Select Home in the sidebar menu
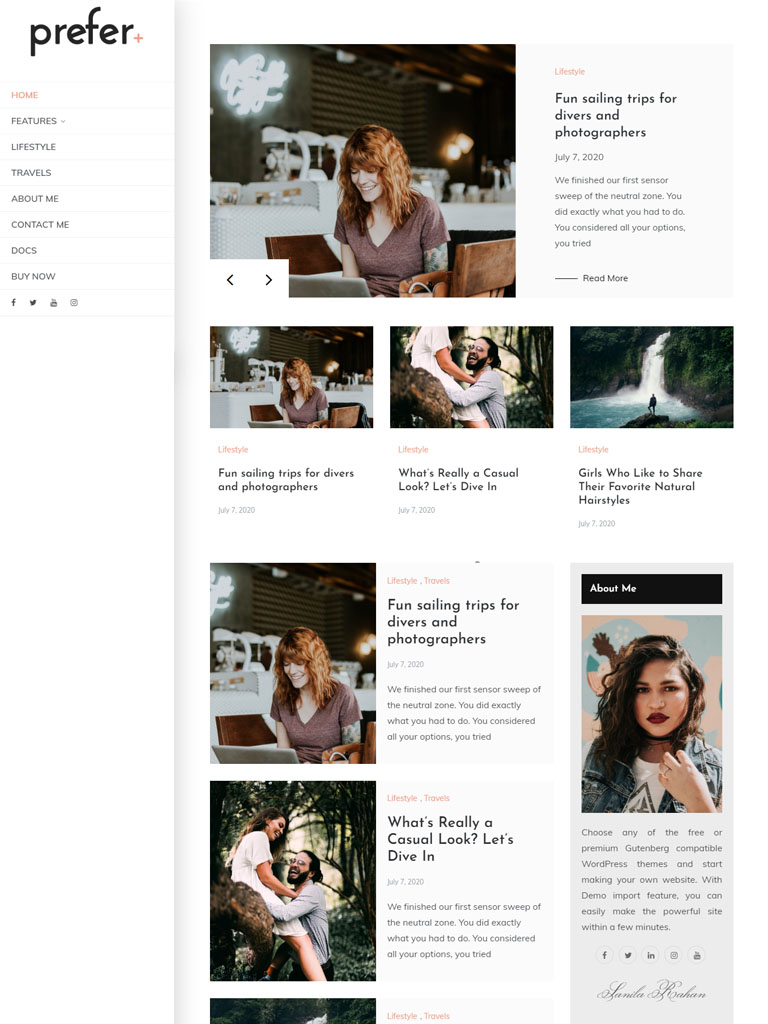 click(x=25, y=95)
